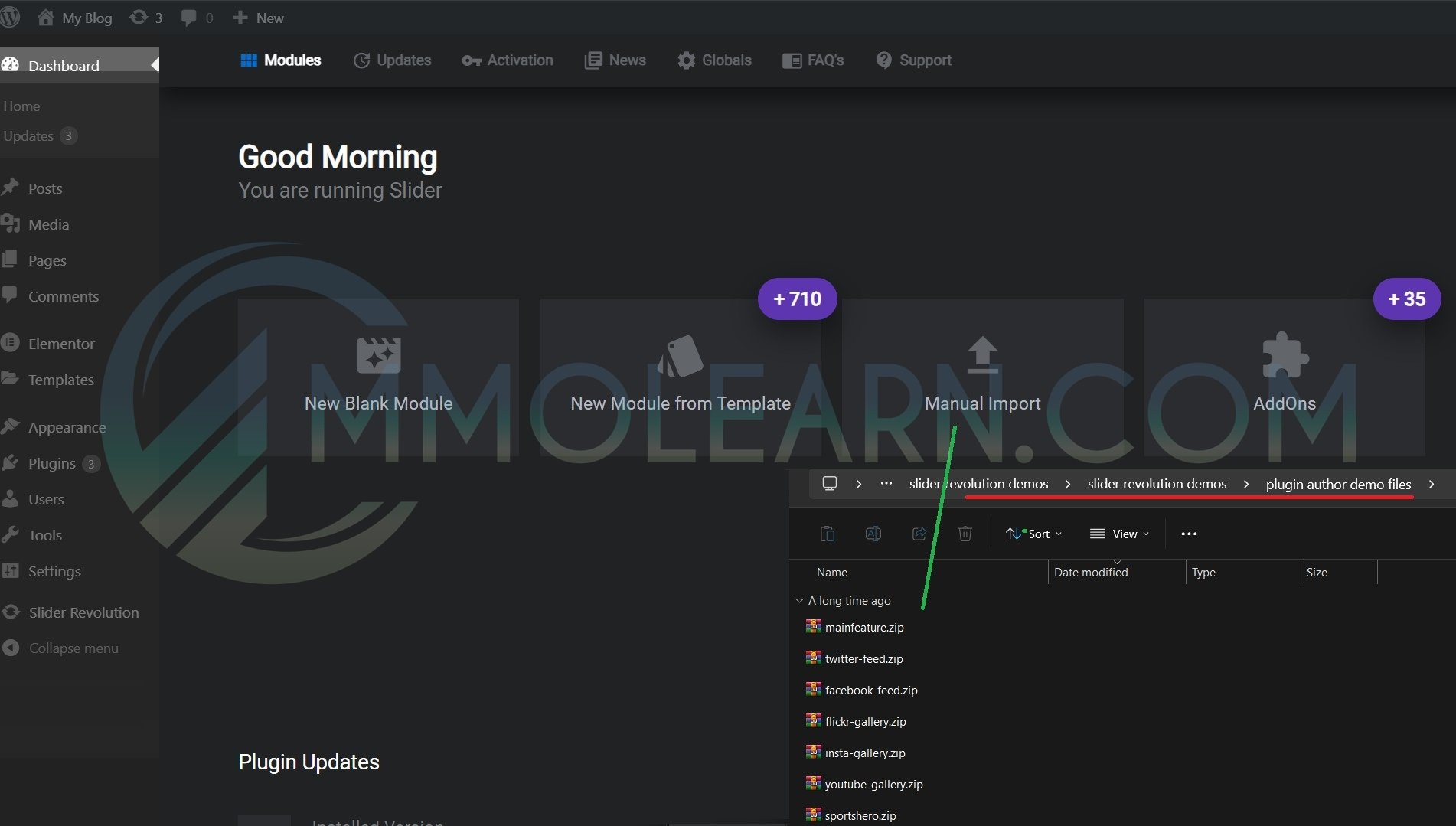Screen dimensions: 1456x826
Task: Go to Home in the Dashboard submenu
Action: (x=21, y=106)
